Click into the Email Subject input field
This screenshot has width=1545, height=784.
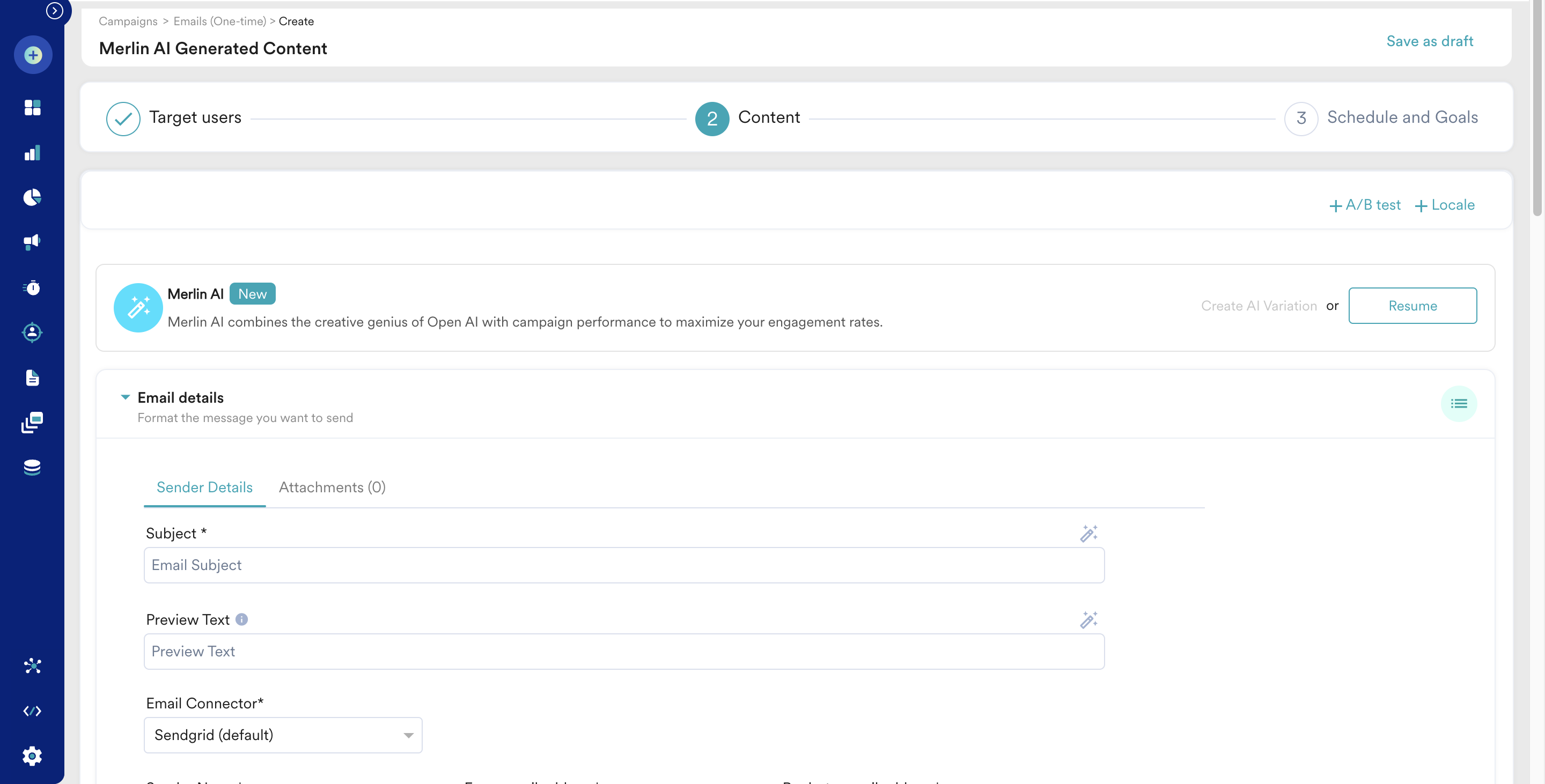tap(624, 565)
